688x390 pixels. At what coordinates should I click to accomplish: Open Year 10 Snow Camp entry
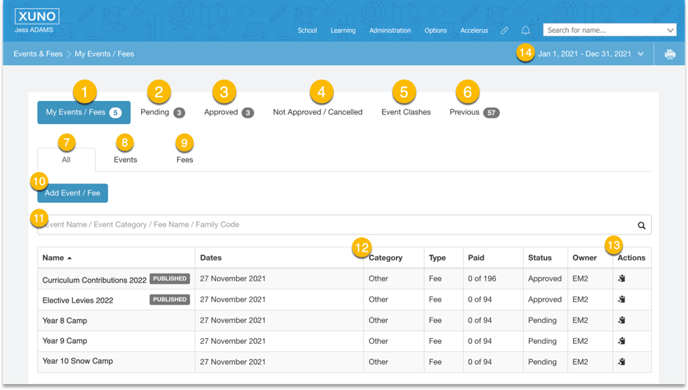pos(78,361)
